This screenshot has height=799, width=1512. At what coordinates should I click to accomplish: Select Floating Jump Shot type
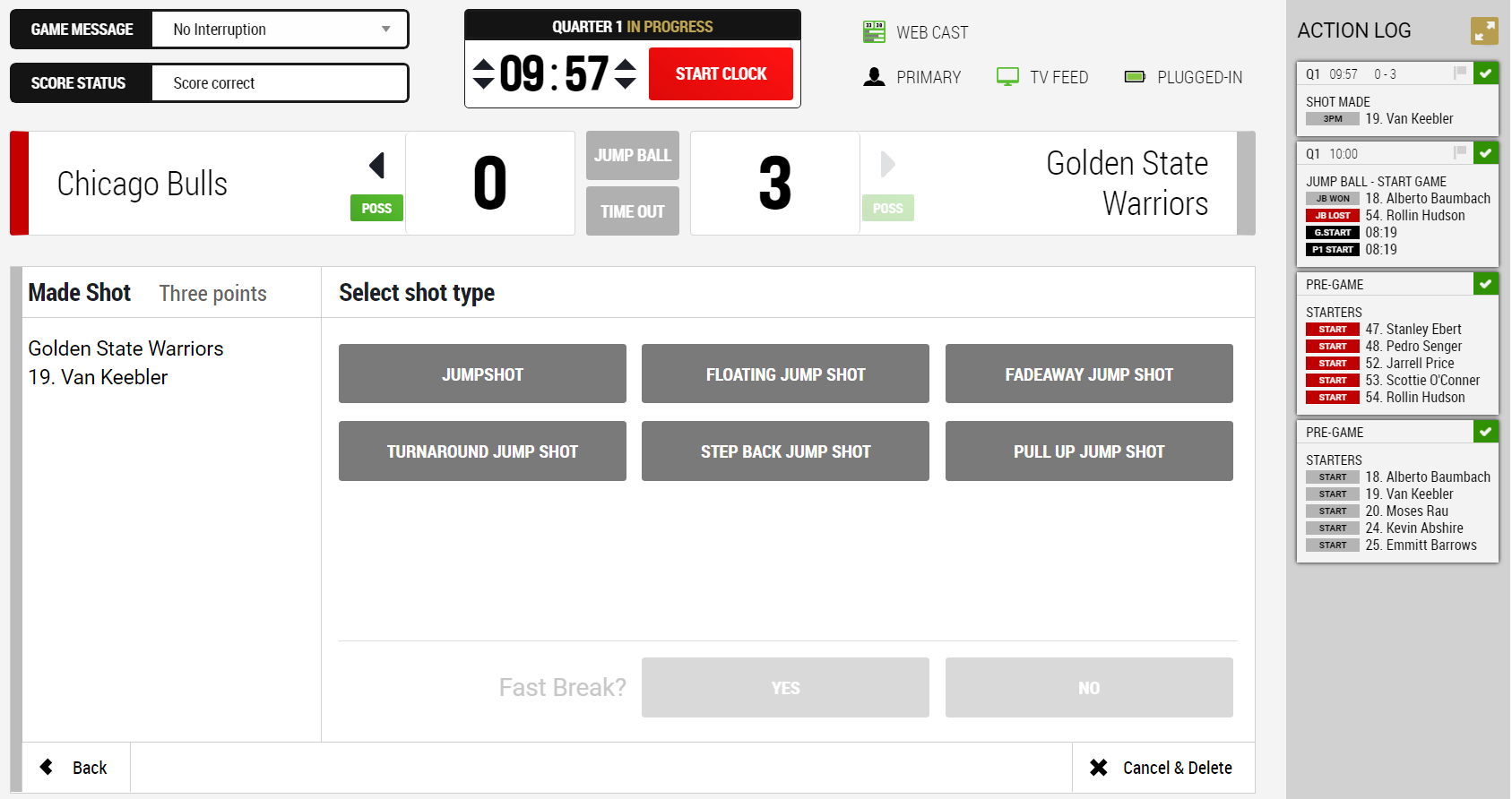point(785,374)
